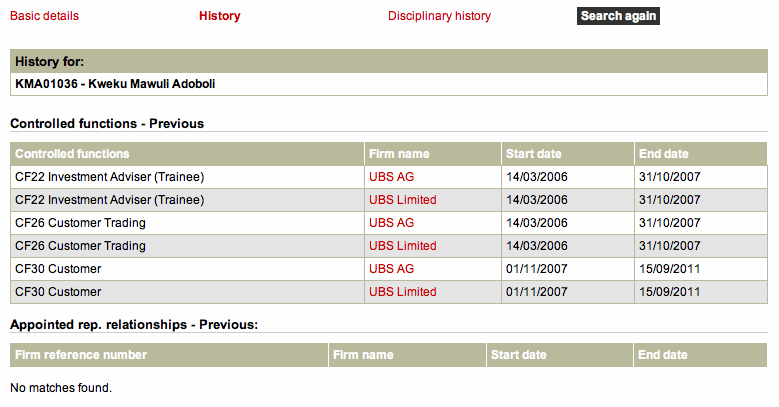Viewport: 779px width, 407px height.
Task: Click the No matches found message
Action: tap(61, 387)
